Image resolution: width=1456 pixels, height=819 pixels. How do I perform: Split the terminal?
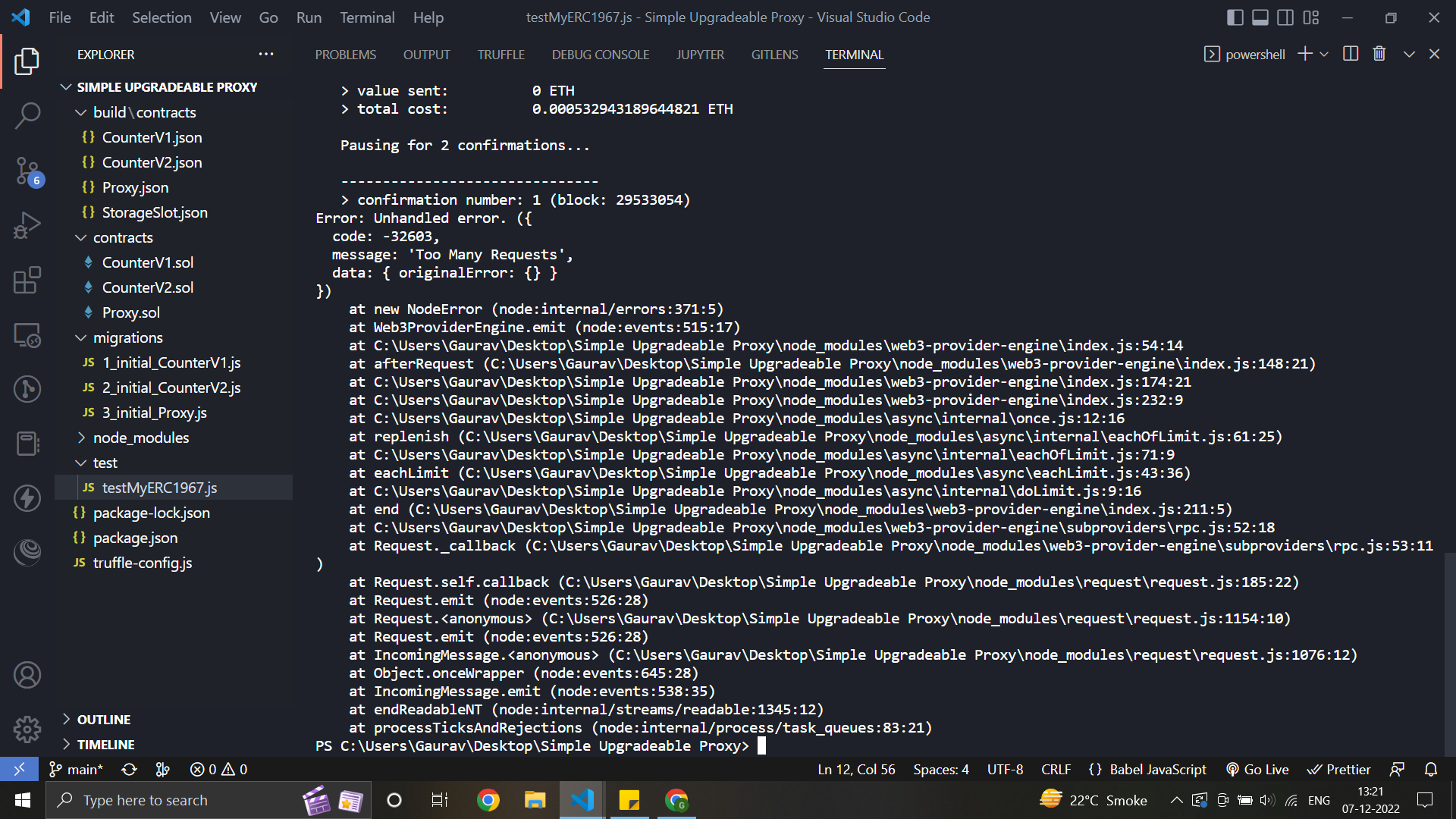coord(1351,53)
